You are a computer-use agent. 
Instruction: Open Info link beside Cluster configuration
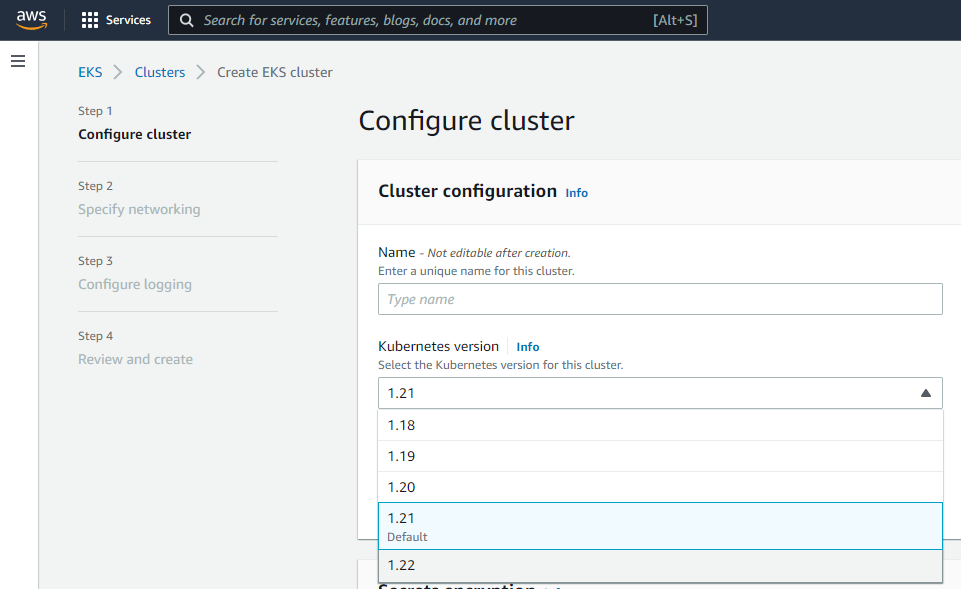(576, 193)
